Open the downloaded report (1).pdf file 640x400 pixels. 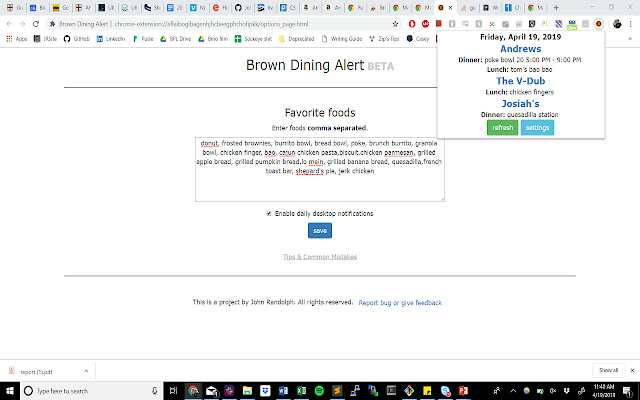pyautogui.click(x=36, y=372)
